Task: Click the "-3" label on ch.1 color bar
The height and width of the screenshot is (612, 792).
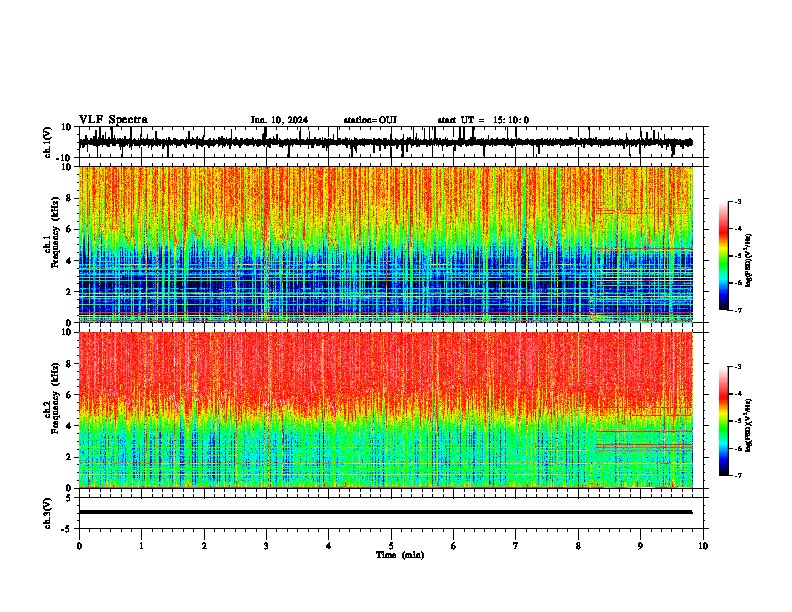Action: [x=738, y=202]
